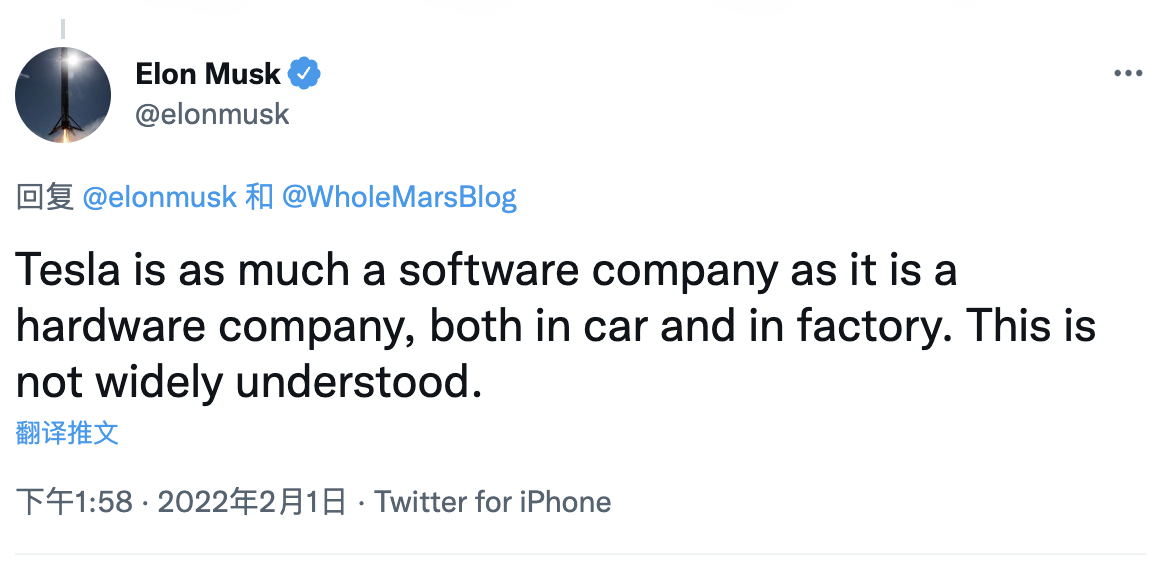Click the horizontal divider below the tweet
Image resolution: width=1160 pixels, height=568 pixels.
point(580,553)
